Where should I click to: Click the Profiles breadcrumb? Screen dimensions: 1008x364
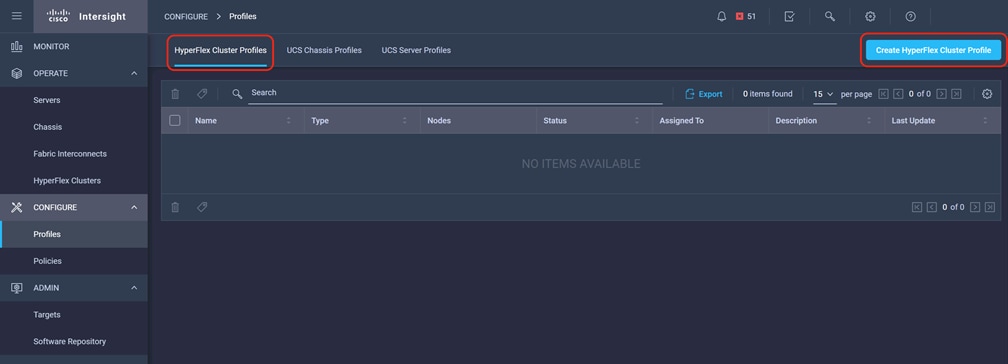click(243, 17)
